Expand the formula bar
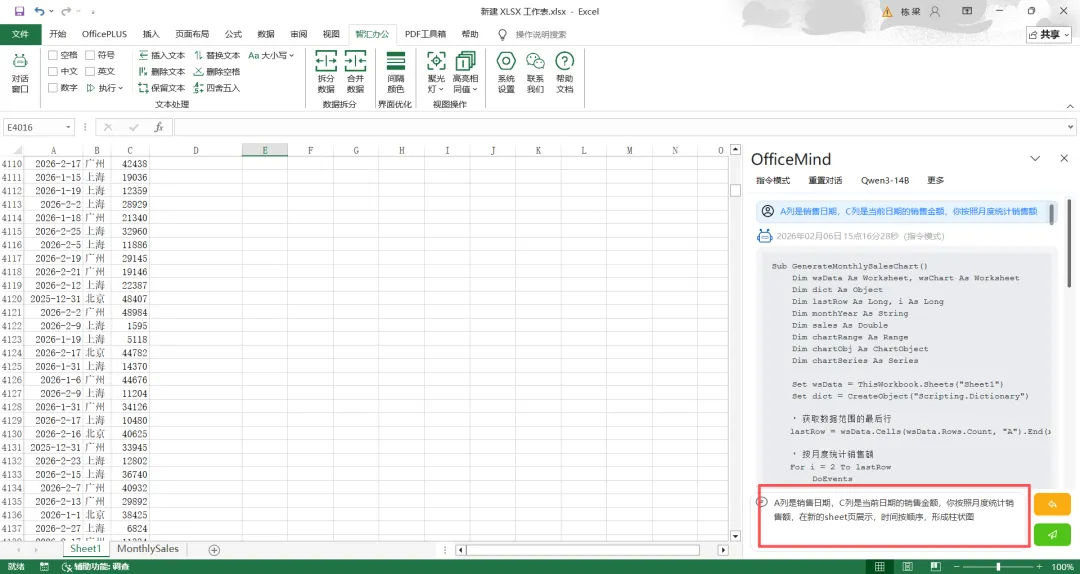 click(1070, 127)
